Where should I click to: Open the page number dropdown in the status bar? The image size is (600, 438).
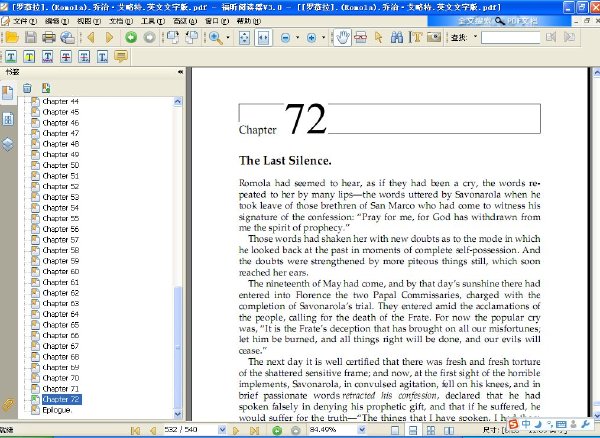pos(222,430)
